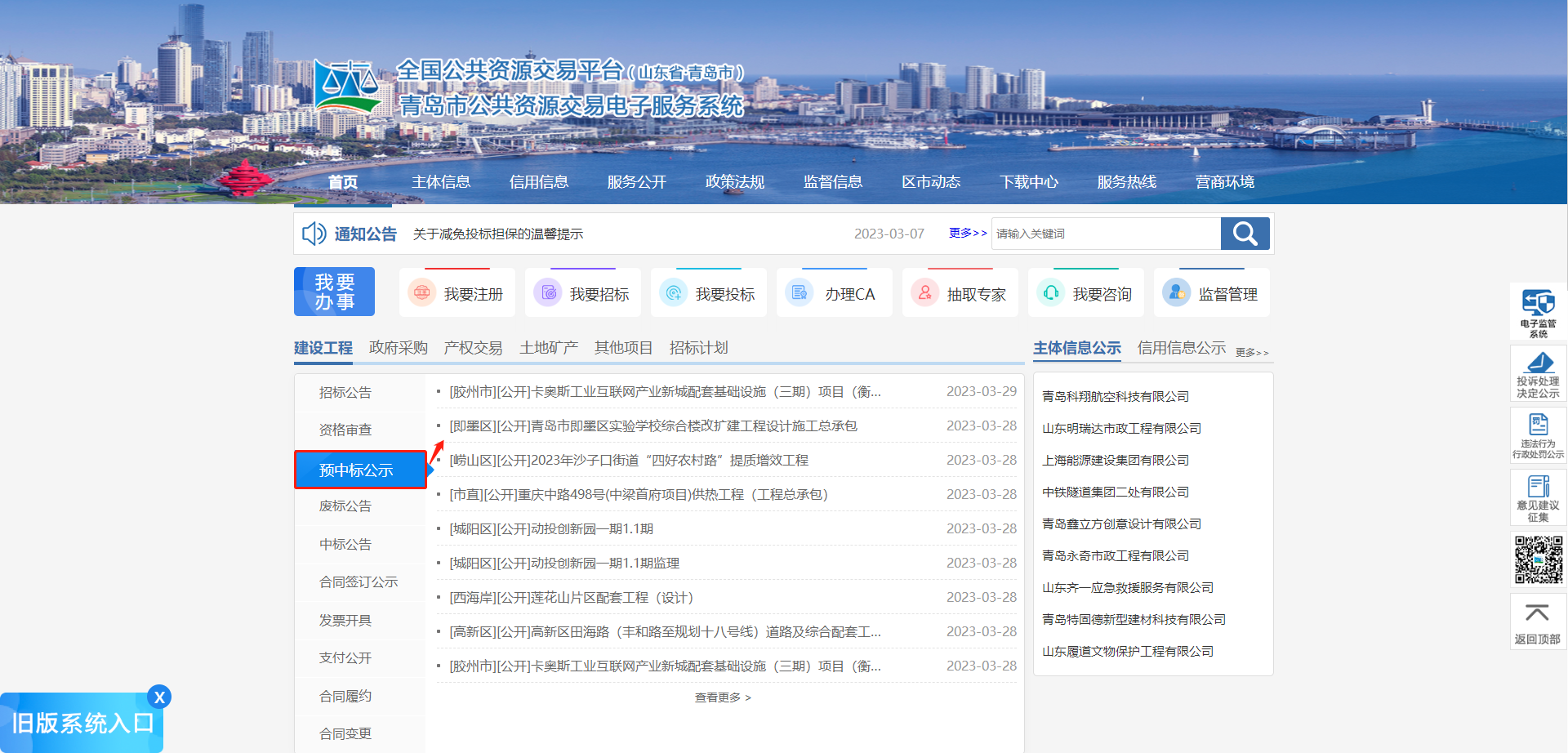Open the 服务公开 nav menu
Image resolution: width=1568 pixels, height=753 pixels.
coord(637,182)
